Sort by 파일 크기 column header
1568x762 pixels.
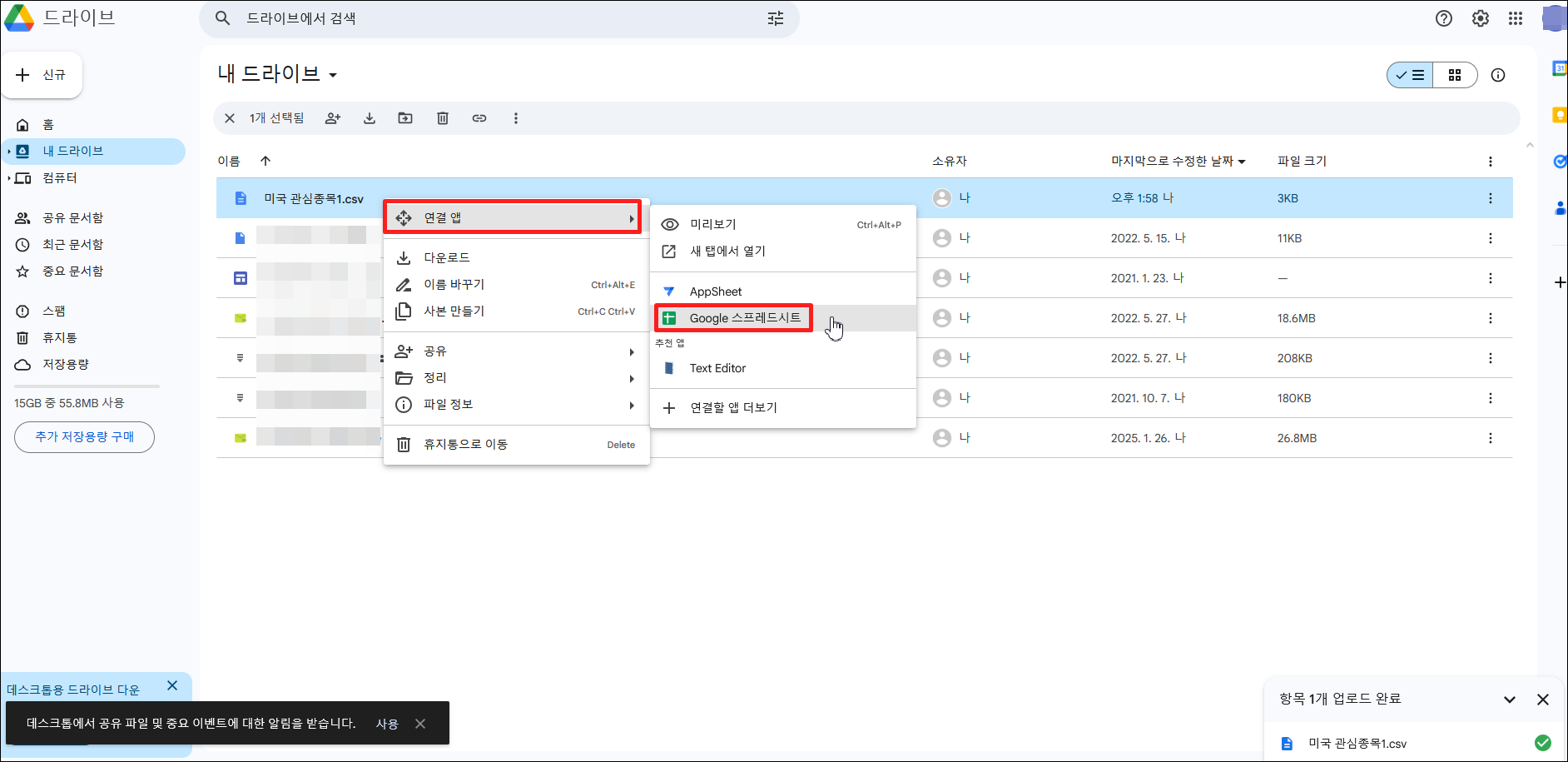pos(1302,162)
